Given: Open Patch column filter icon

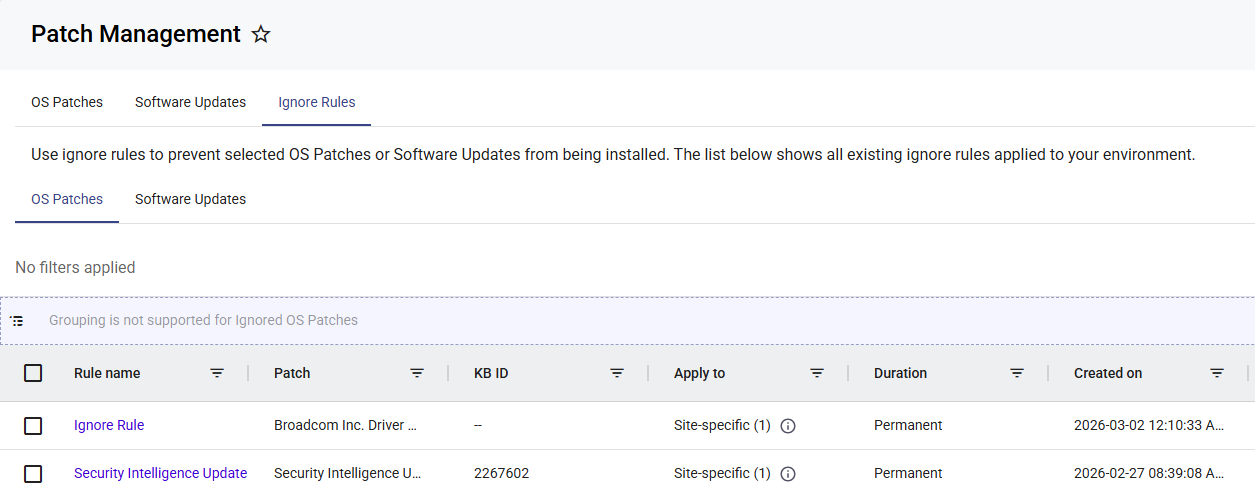Looking at the screenshot, I should click(x=417, y=373).
